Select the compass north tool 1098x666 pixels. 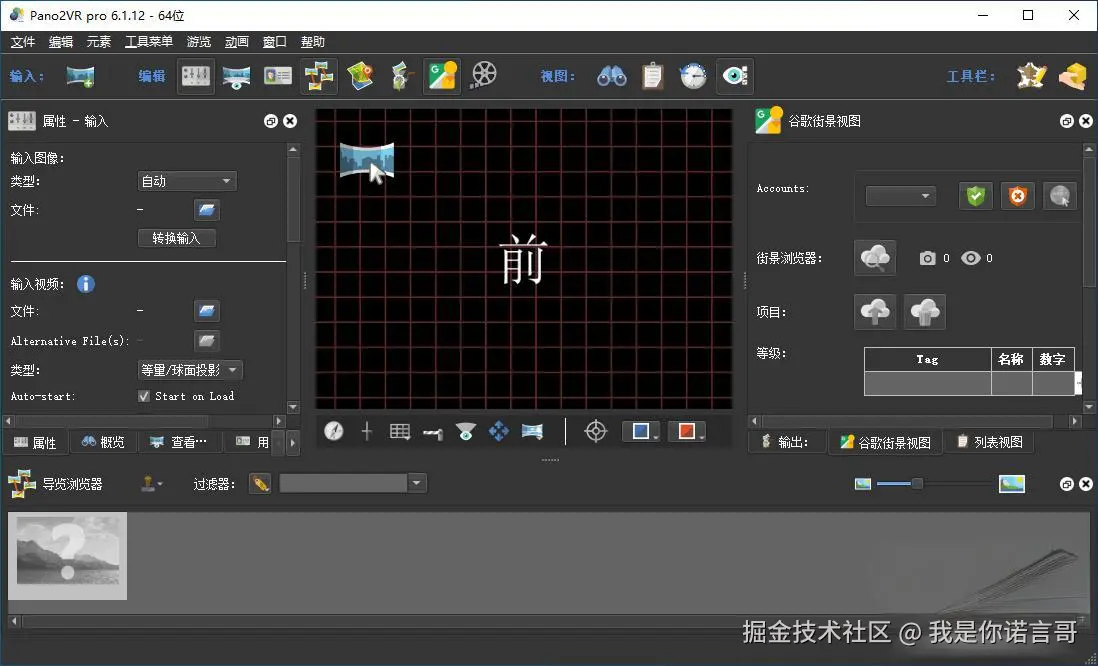334,431
